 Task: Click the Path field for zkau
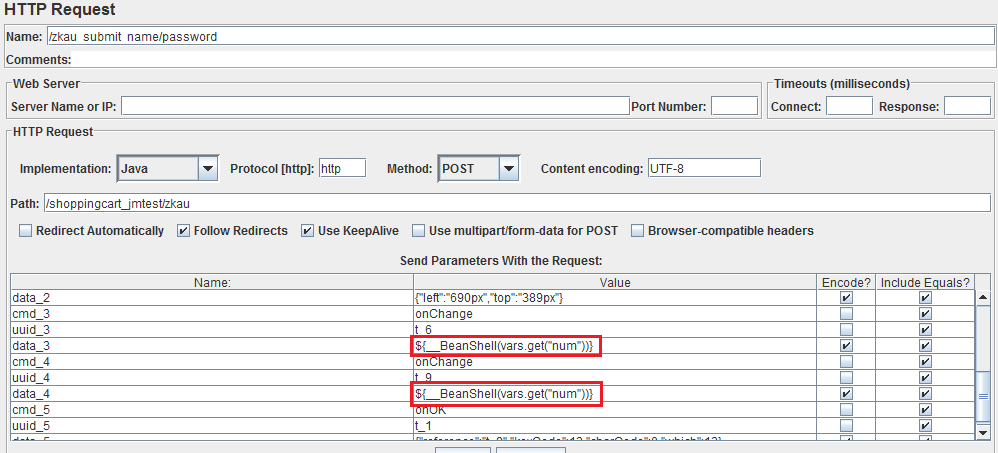pyautogui.click(x=520, y=203)
